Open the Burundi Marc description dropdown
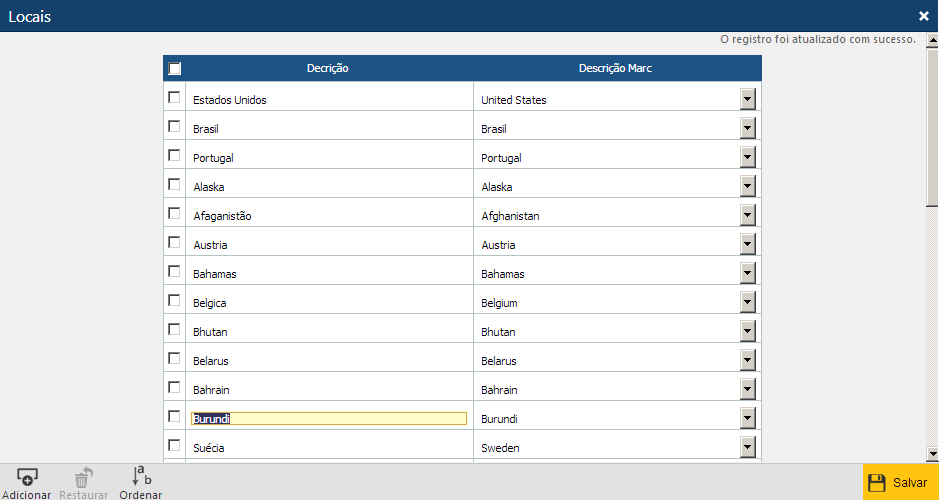 click(747, 418)
